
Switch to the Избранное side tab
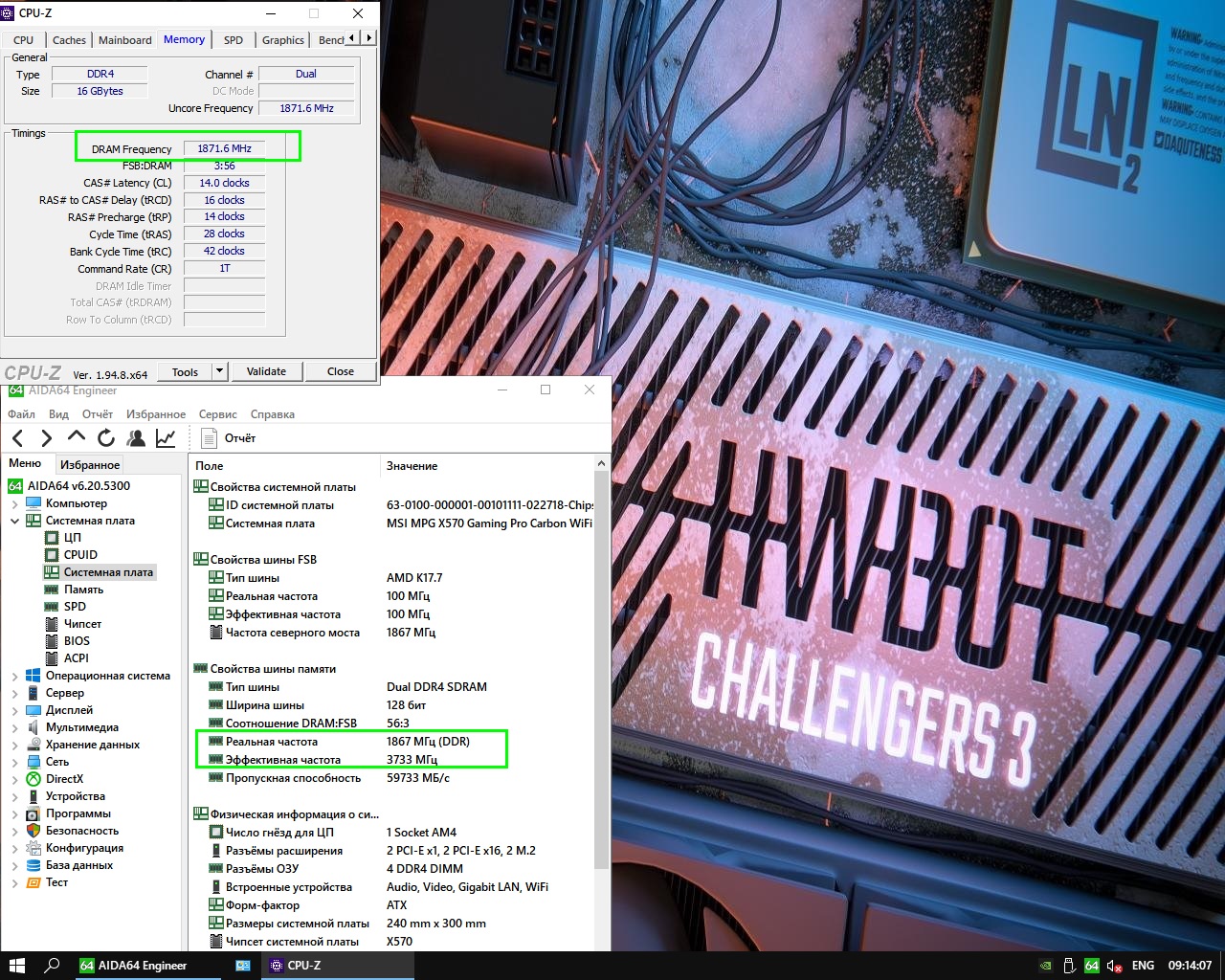click(90, 465)
